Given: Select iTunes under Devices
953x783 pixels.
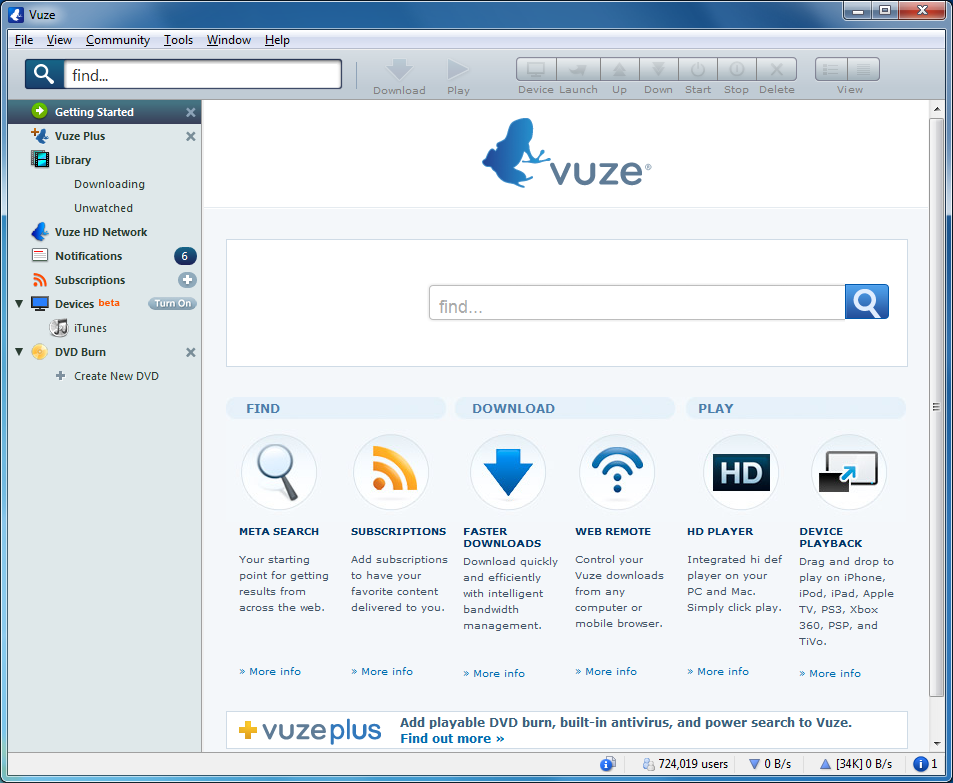Looking at the screenshot, I should point(90,328).
